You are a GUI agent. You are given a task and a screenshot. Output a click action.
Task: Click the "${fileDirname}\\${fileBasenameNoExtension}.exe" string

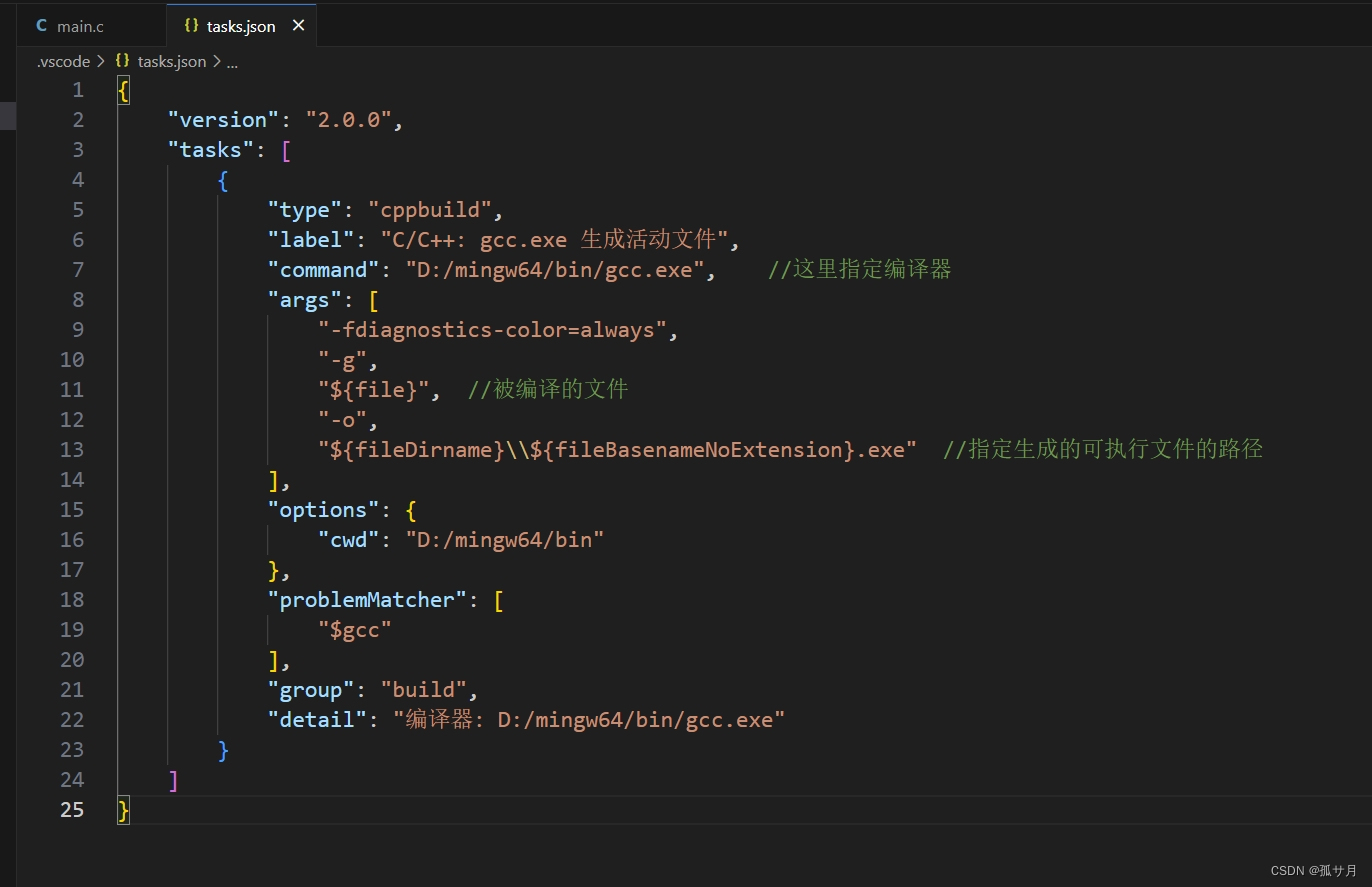[x=617, y=450]
